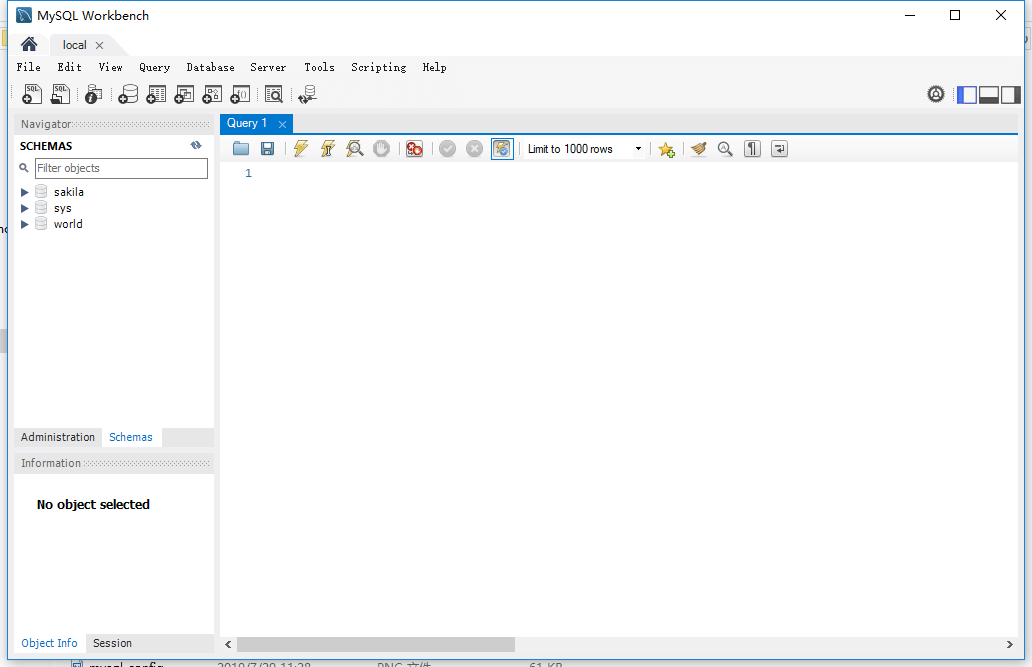The width and height of the screenshot is (1032, 667).
Task: Close the local connection tab
Action: point(99,45)
